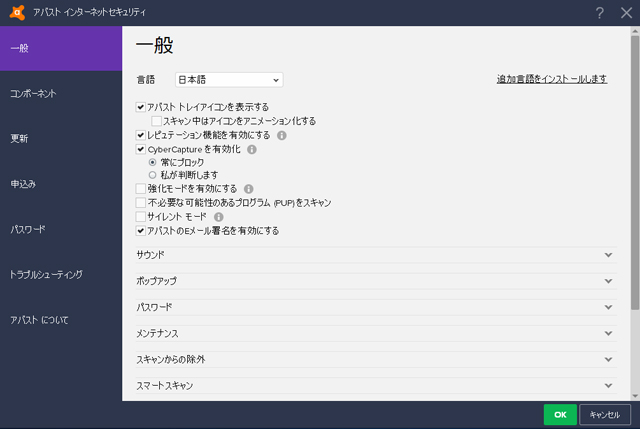This screenshot has height=429, width=640.
Task: Enable サイレント モード checkbox
Action: pos(140,216)
